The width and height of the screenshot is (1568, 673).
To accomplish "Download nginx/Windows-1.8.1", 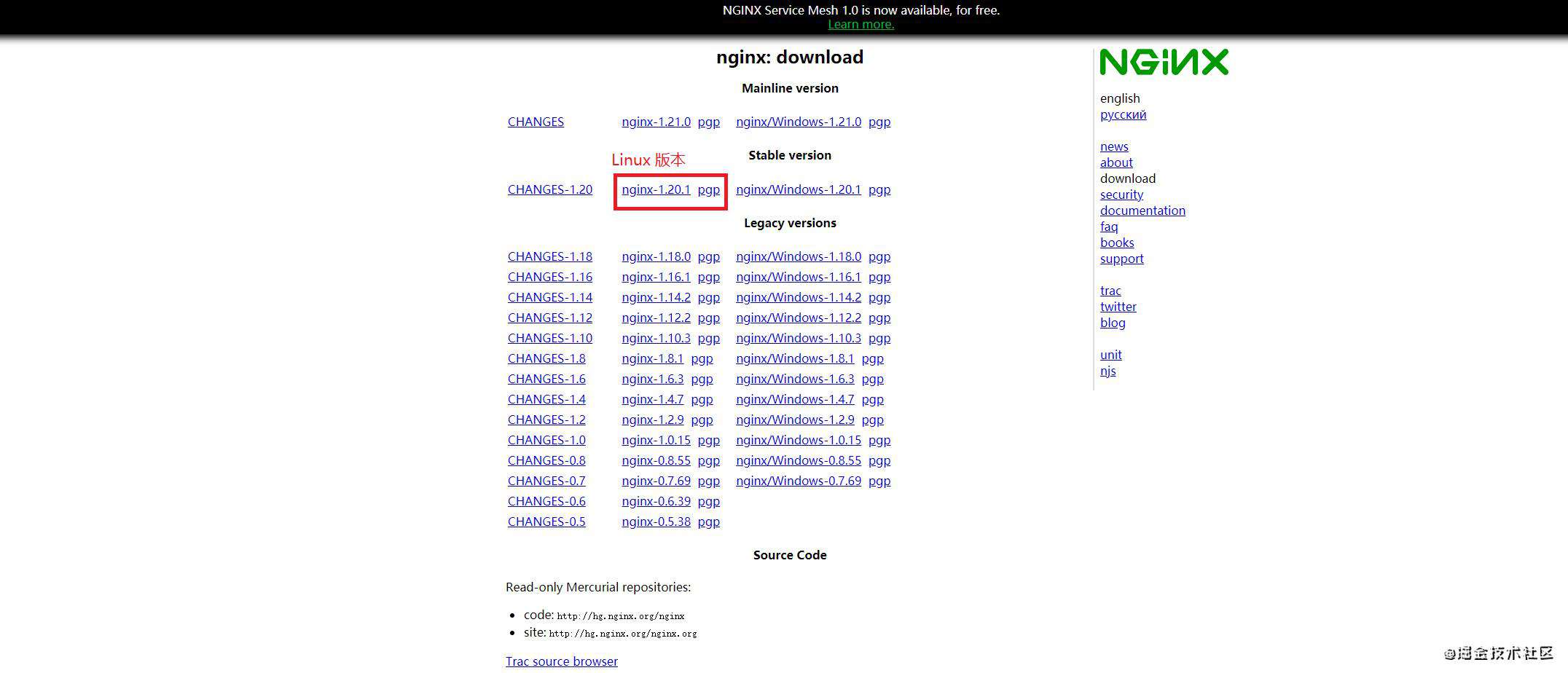I will point(795,358).
